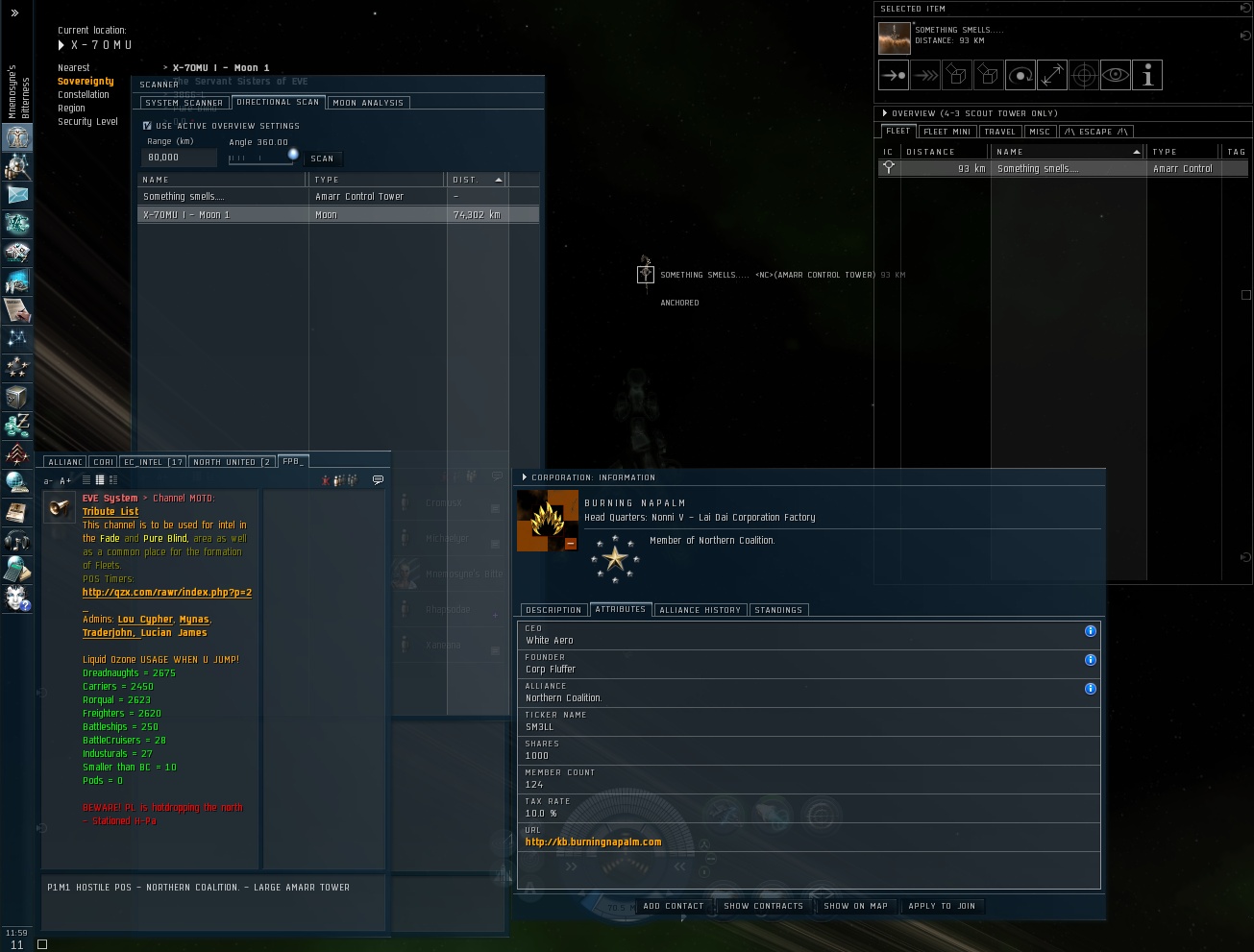Click the selected item tower thumbnail
This screenshot has width=1254, height=952.
click(895, 38)
